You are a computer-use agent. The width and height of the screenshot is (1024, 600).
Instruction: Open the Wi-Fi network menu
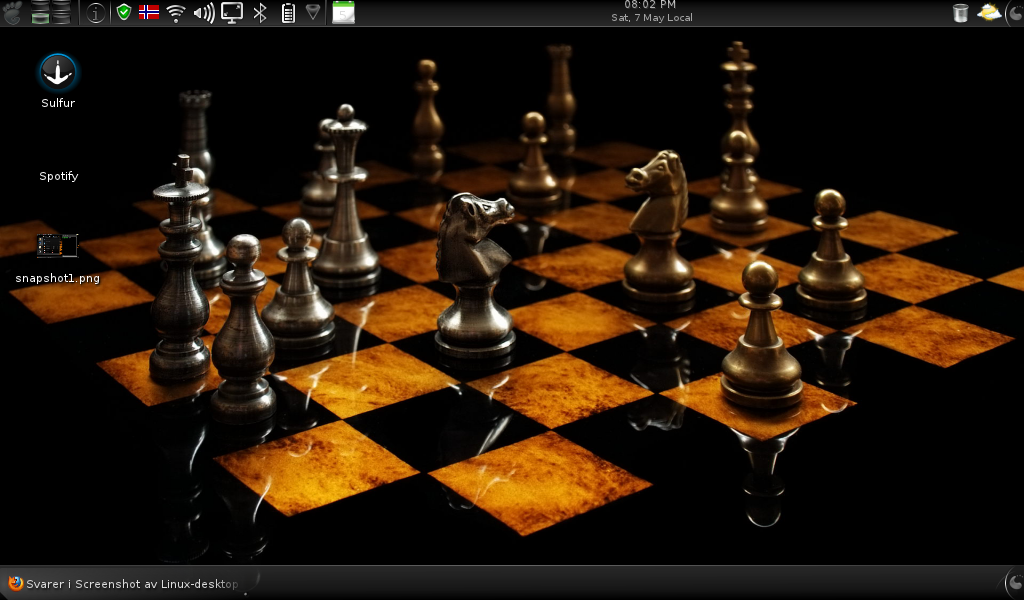coord(176,12)
